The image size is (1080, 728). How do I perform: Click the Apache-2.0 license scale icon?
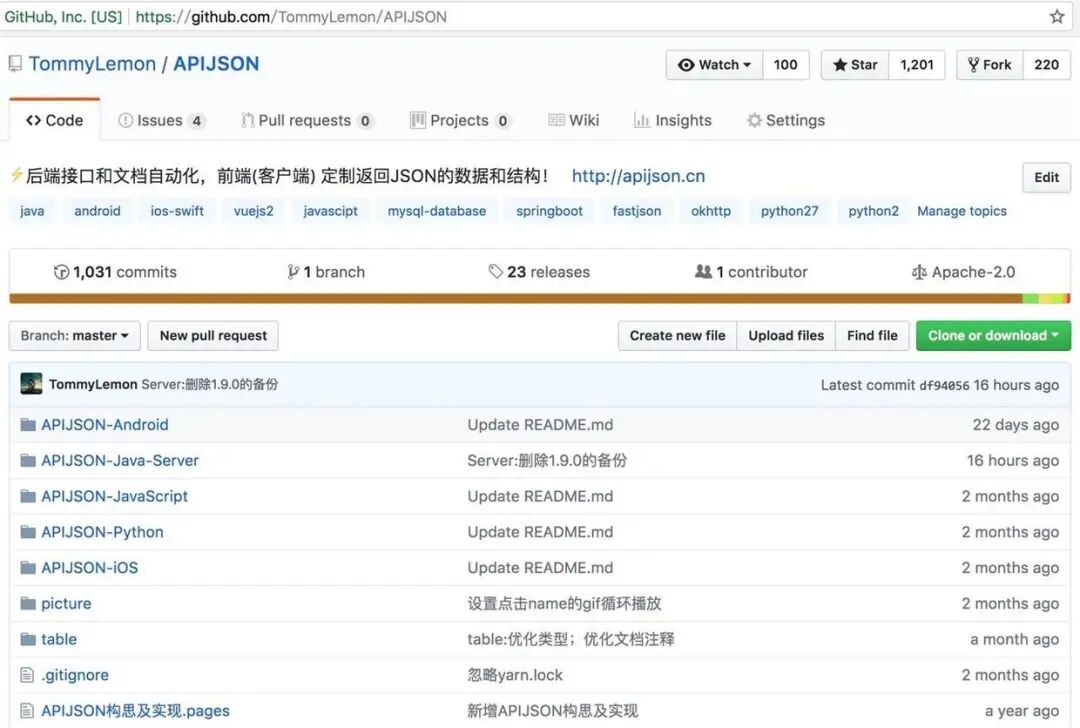[919, 271]
